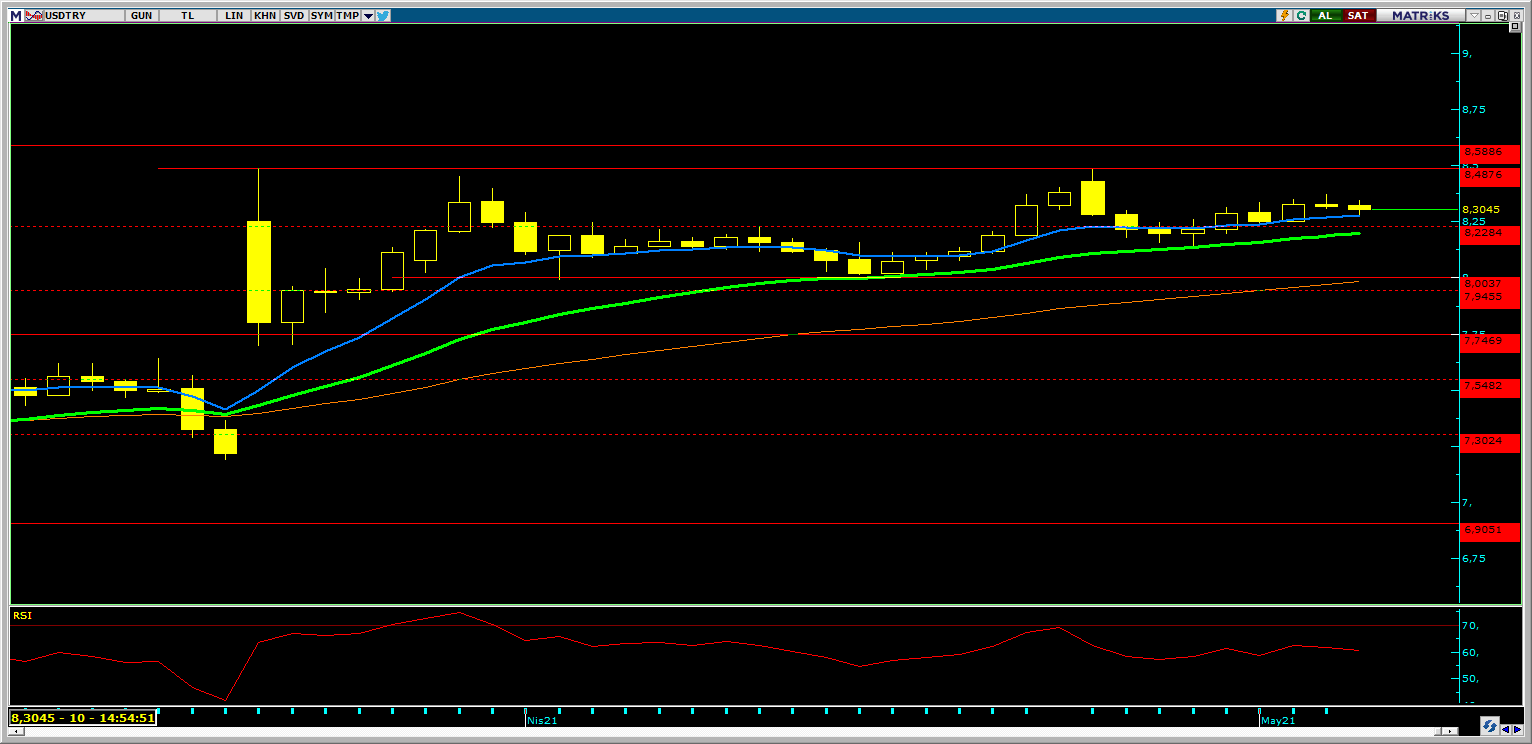Share chart via Twitter bird icon
1532x744 pixels.
(x=383, y=15)
